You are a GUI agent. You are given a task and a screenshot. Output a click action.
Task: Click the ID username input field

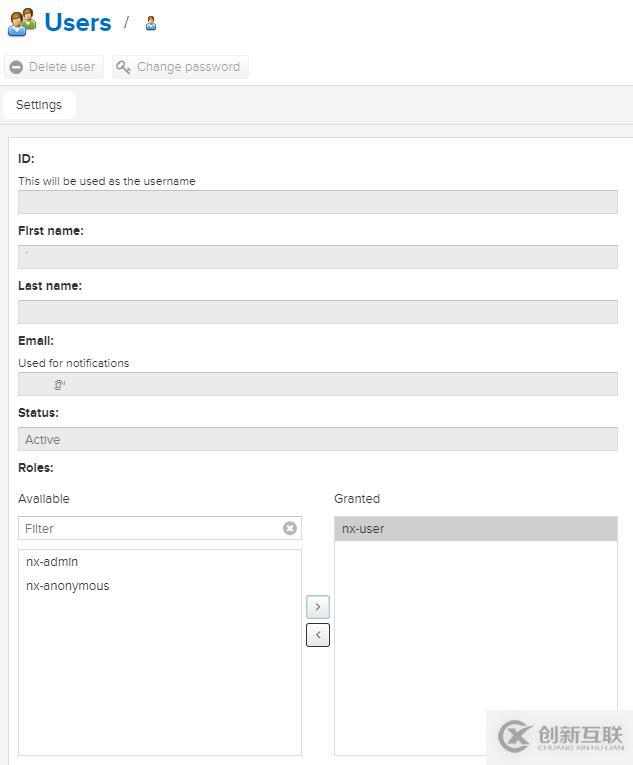point(317,202)
